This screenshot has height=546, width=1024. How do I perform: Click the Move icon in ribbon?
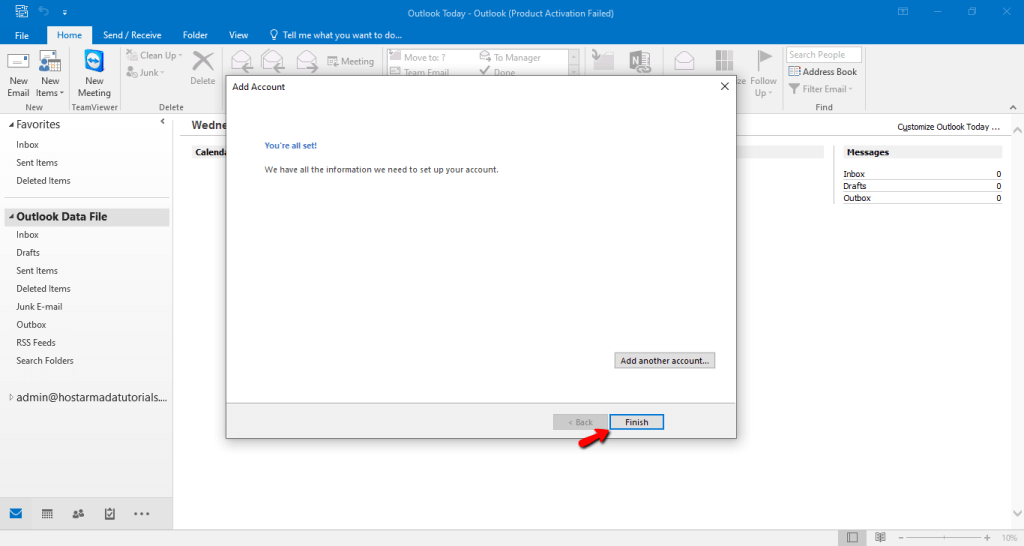point(602,61)
